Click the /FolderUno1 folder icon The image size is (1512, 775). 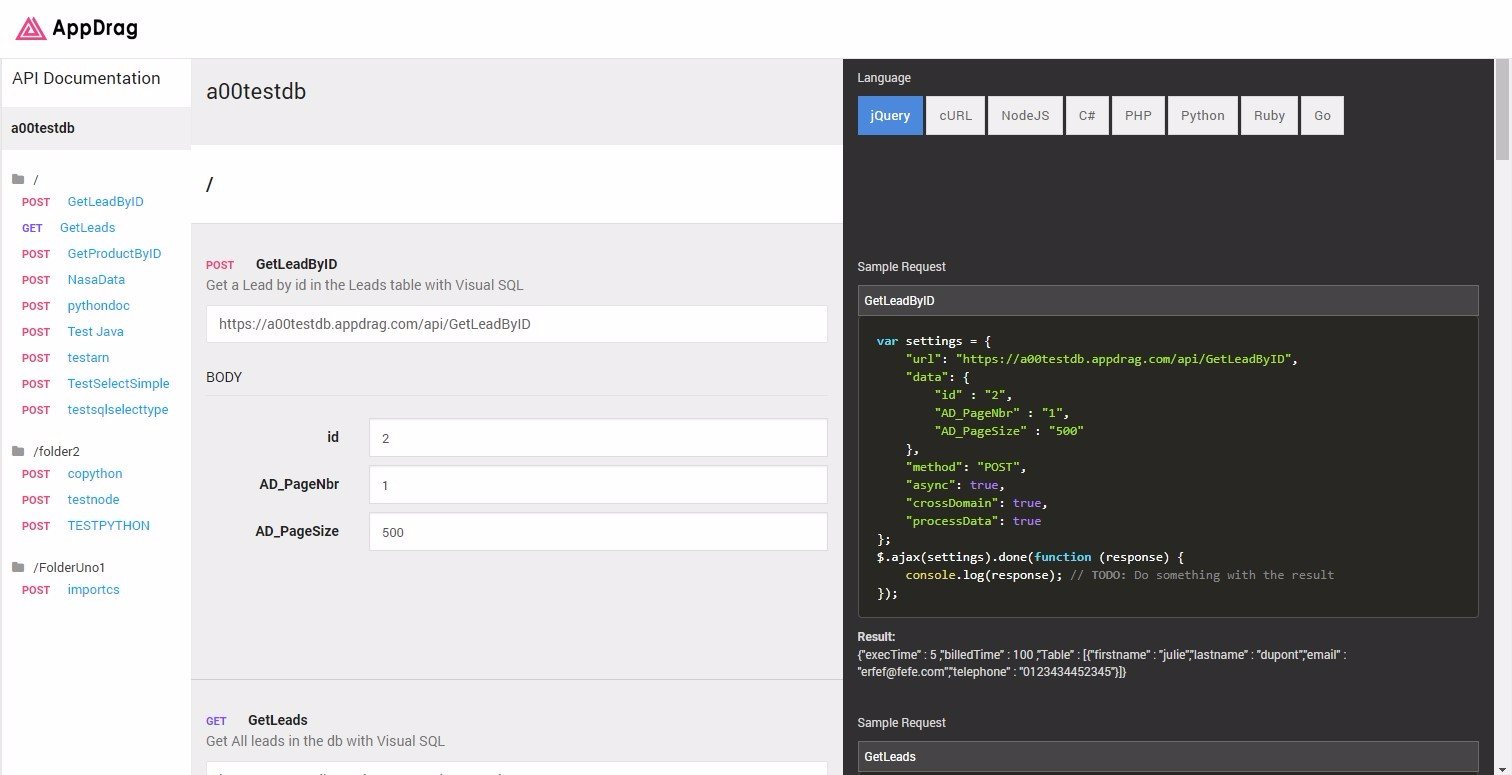18,568
